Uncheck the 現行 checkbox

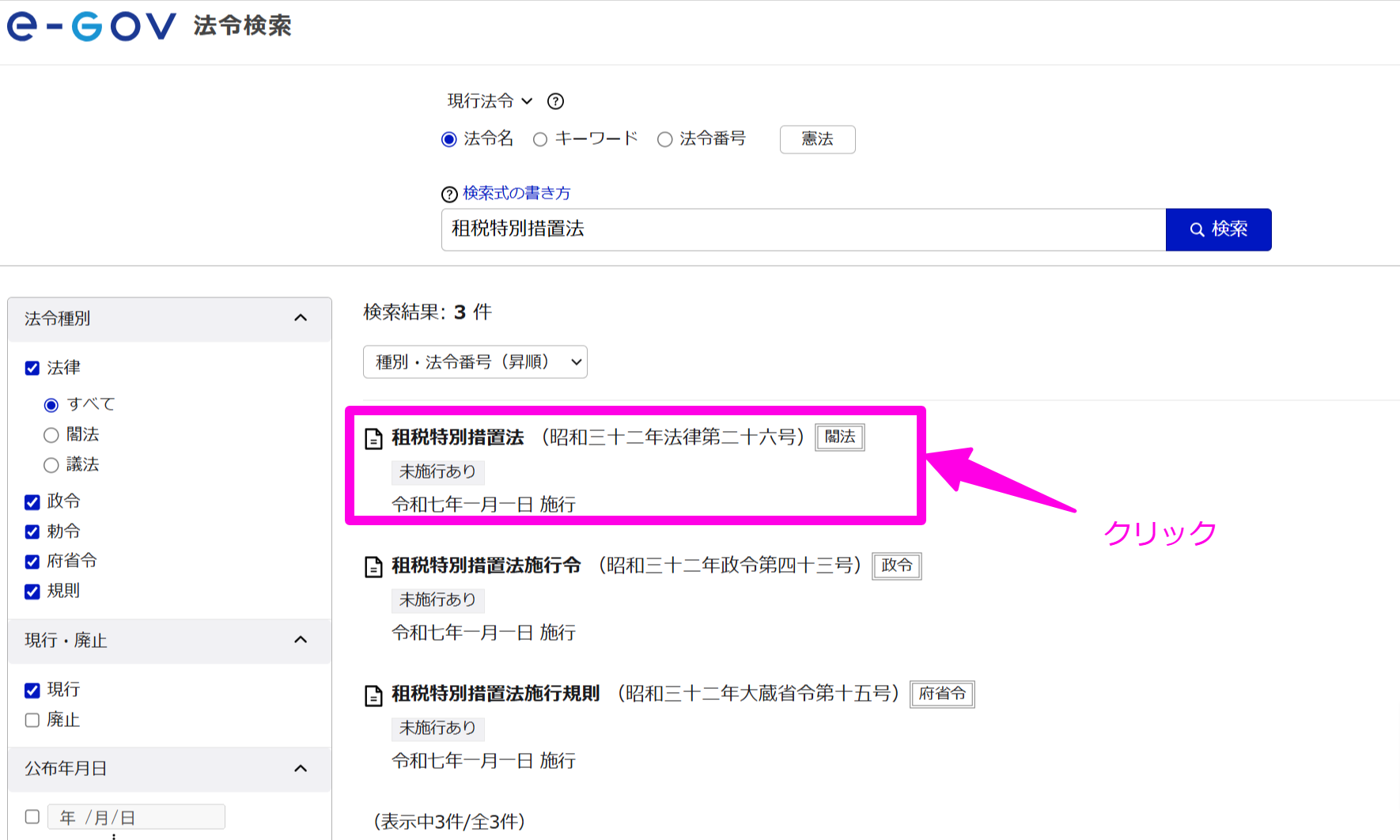[32, 691]
